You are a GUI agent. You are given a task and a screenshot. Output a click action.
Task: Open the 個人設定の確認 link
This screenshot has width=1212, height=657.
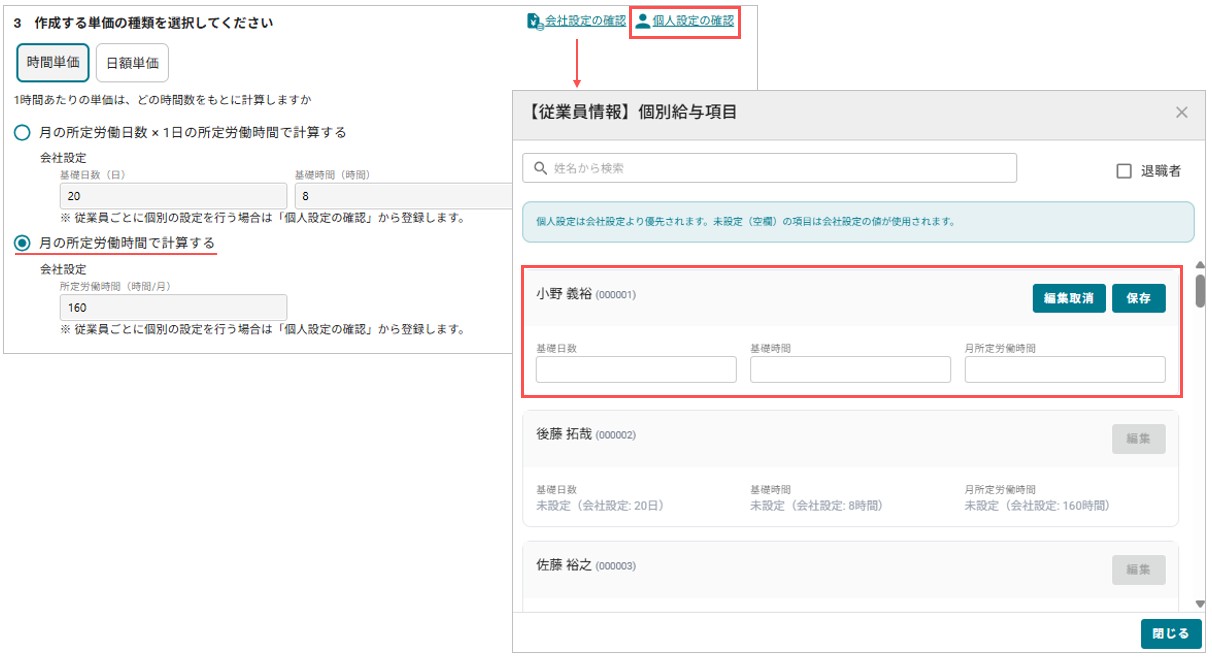tap(693, 21)
